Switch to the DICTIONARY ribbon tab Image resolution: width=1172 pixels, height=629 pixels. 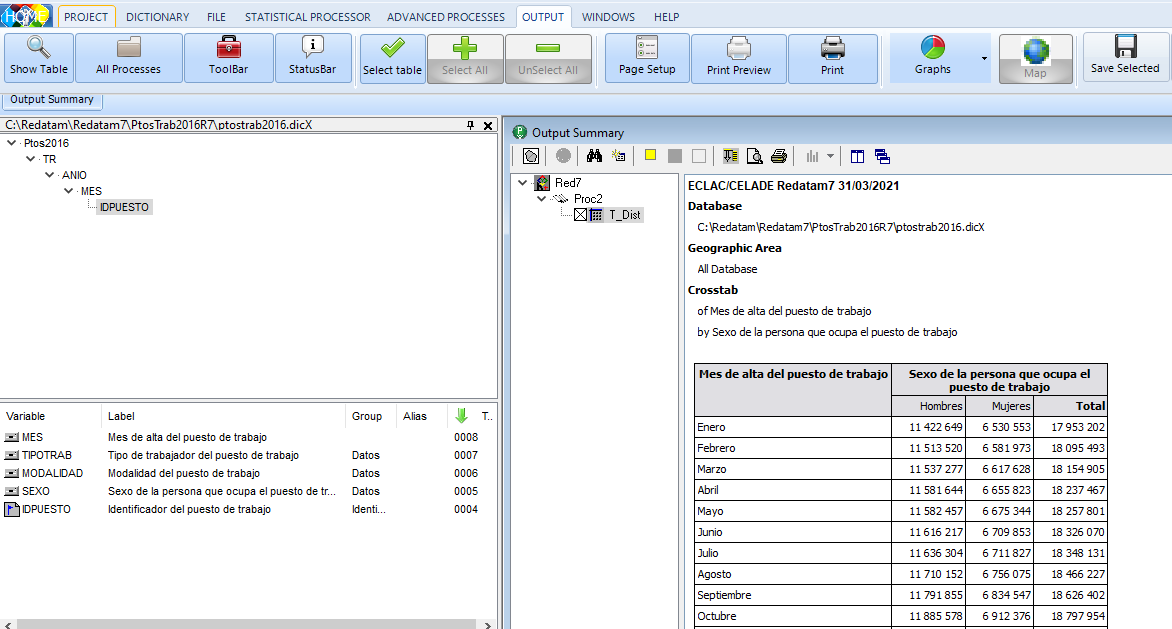click(x=157, y=17)
